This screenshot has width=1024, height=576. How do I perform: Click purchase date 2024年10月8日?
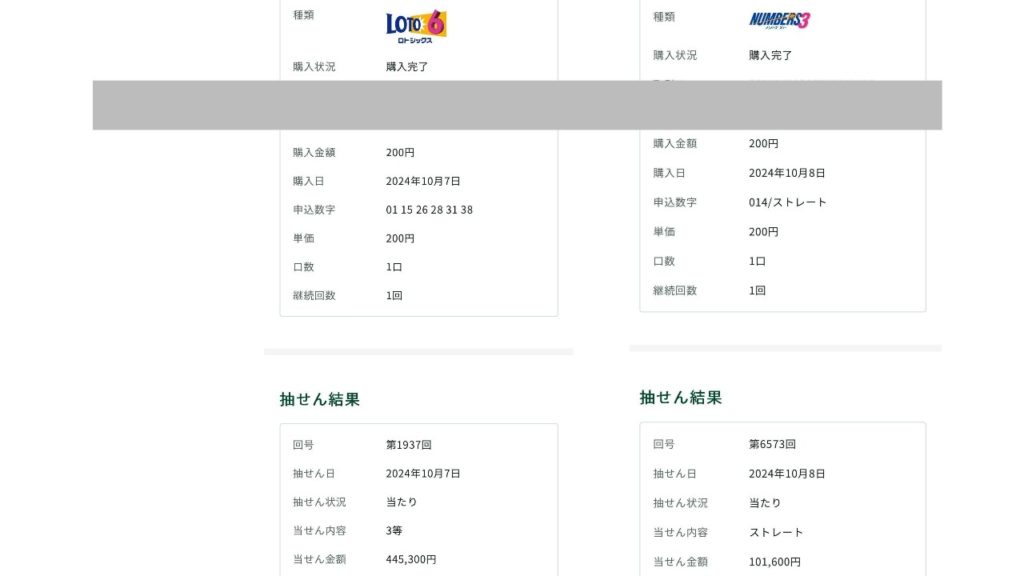pyautogui.click(x=787, y=173)
